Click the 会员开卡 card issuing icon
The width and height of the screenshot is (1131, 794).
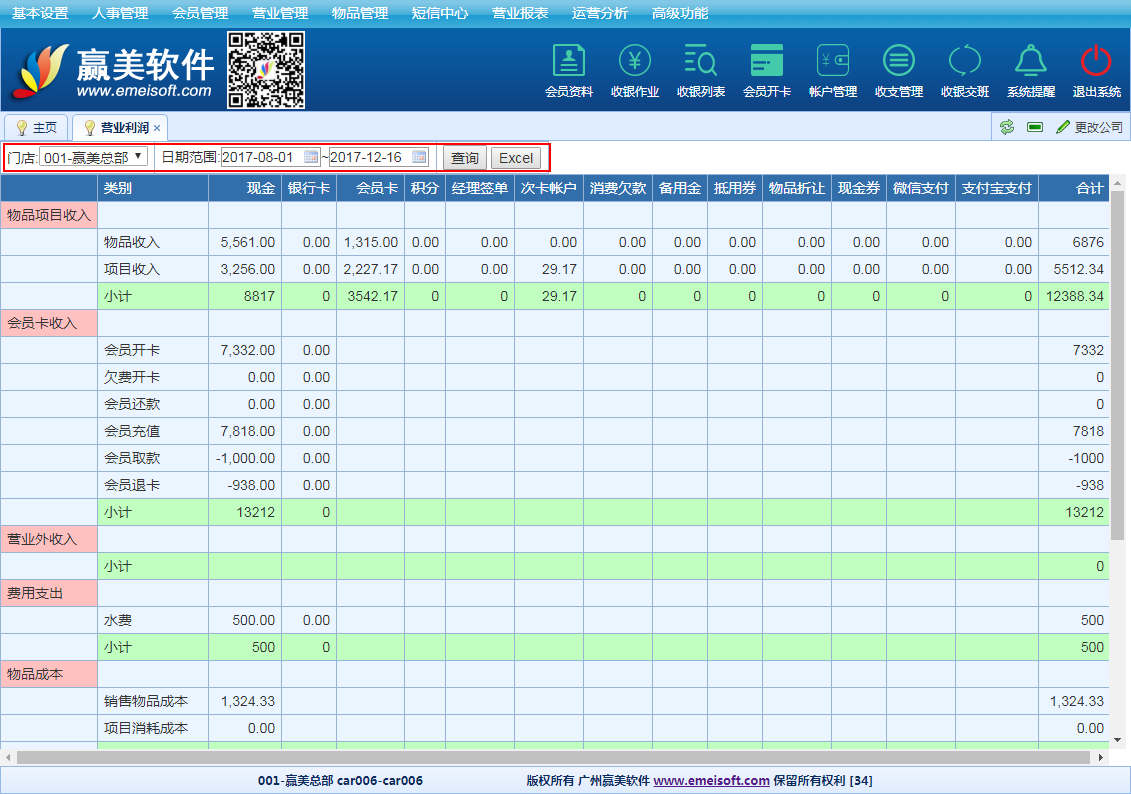point(766,62)
